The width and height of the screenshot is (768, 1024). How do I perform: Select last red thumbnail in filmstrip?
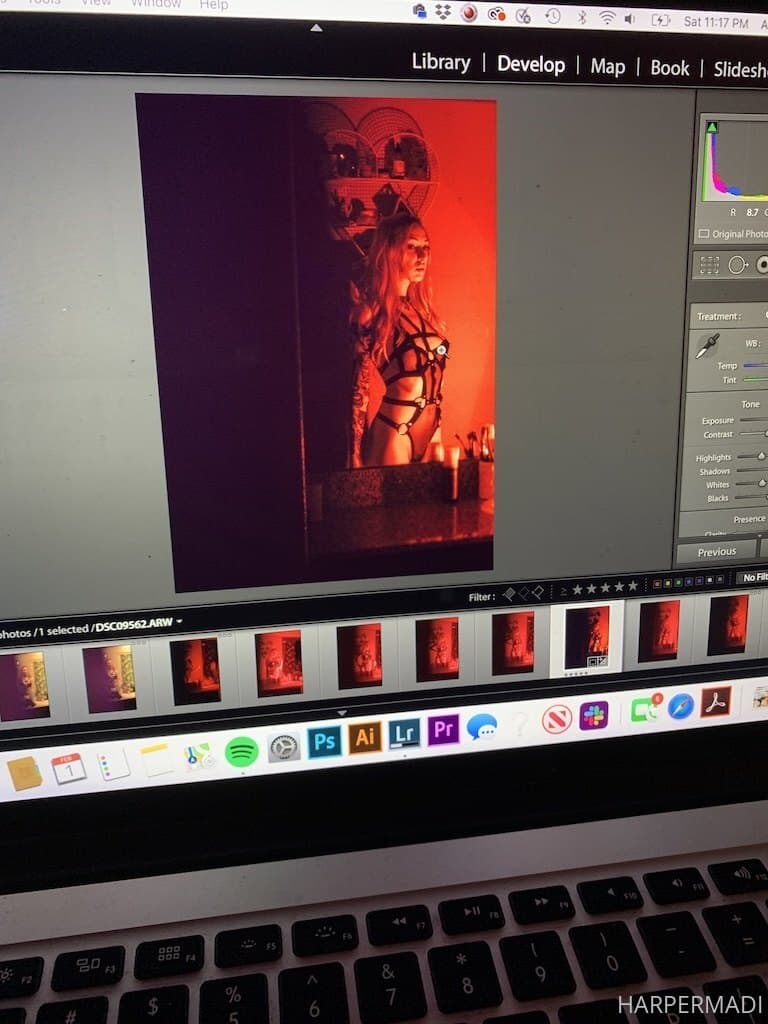pyautogui.click(x=728, y=624)
